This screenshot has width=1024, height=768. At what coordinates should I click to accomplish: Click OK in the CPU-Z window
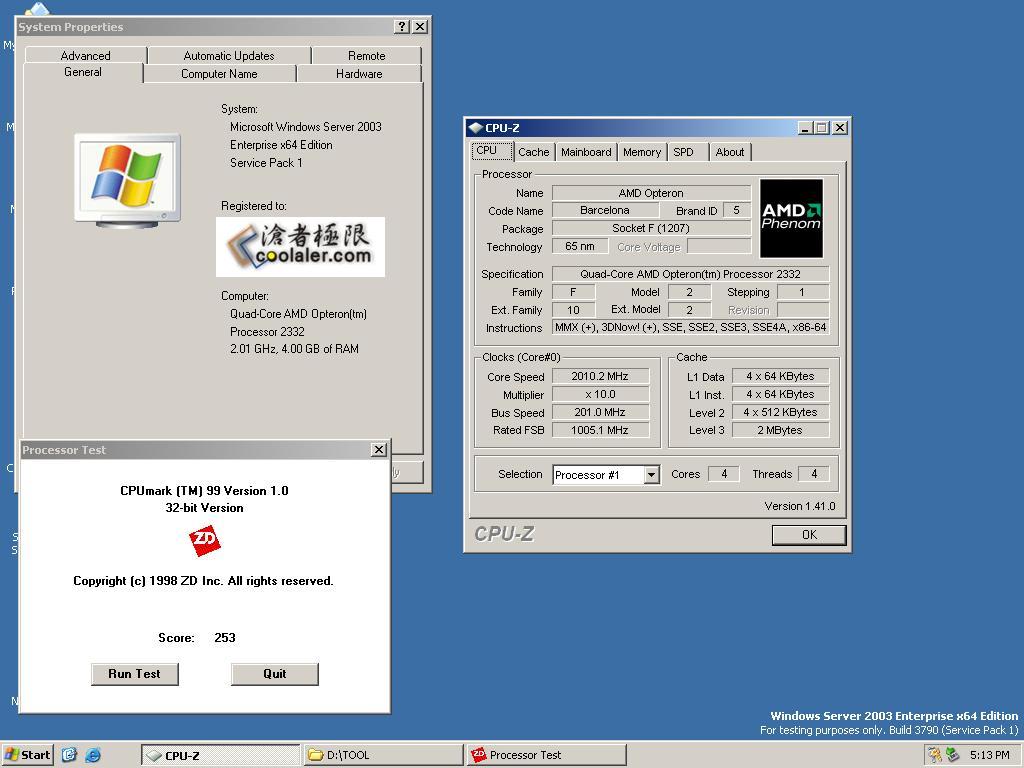click(809, 535)
